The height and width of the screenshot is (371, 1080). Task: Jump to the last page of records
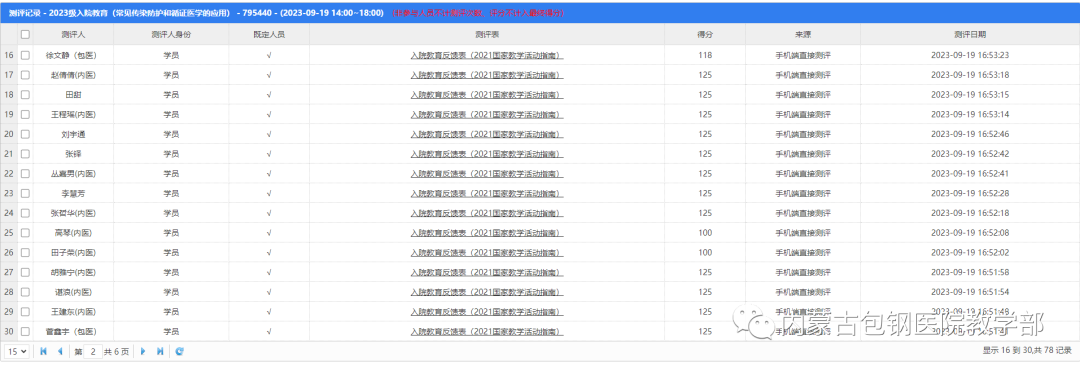160,351
